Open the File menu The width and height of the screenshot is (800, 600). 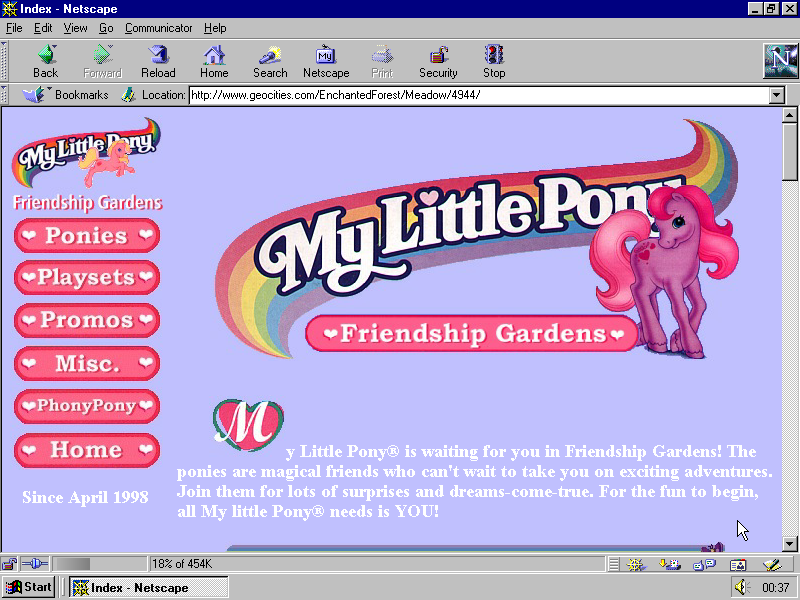click(14, 28)
